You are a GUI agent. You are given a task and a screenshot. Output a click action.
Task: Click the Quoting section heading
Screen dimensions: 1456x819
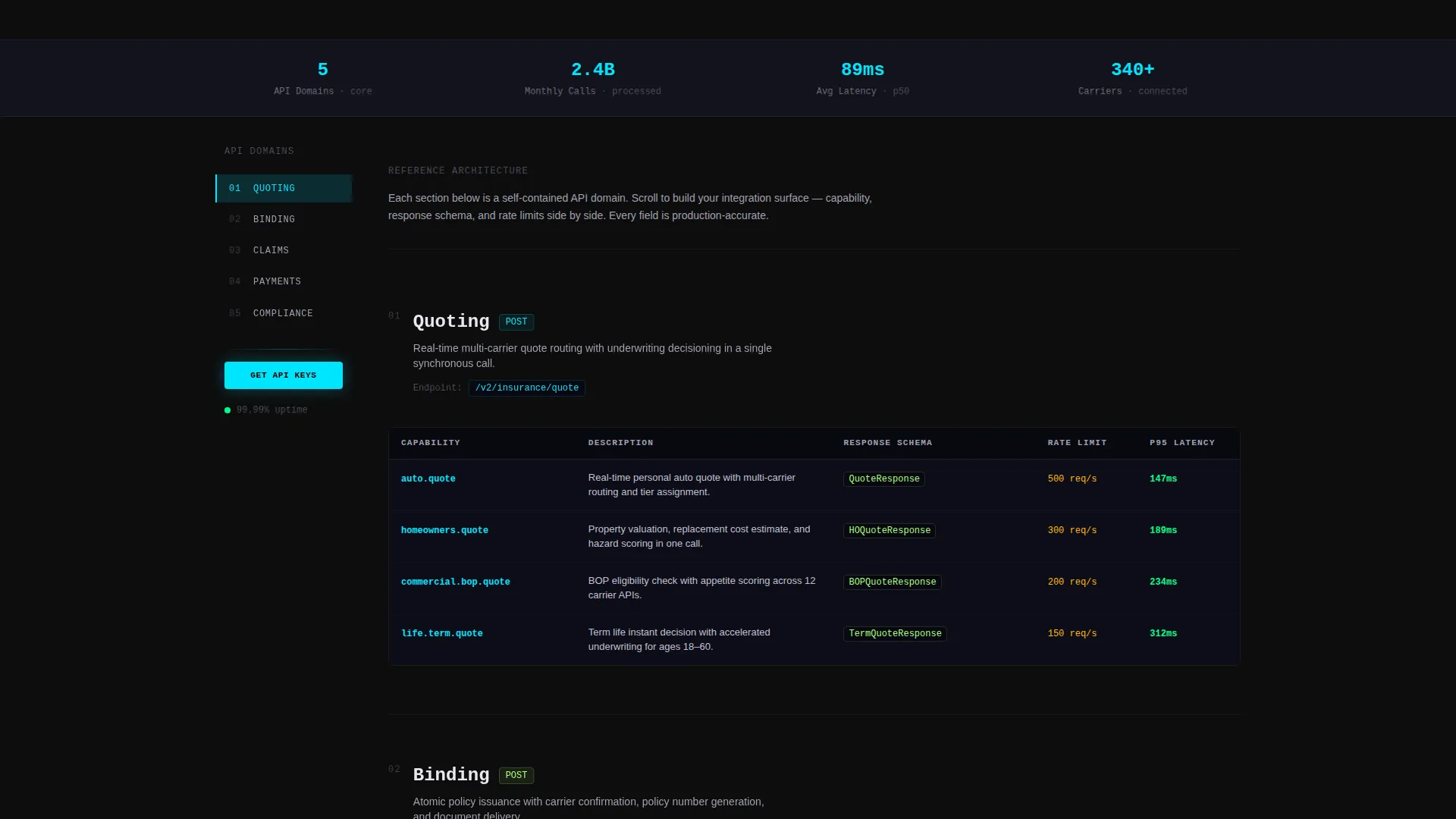[451, 322]
